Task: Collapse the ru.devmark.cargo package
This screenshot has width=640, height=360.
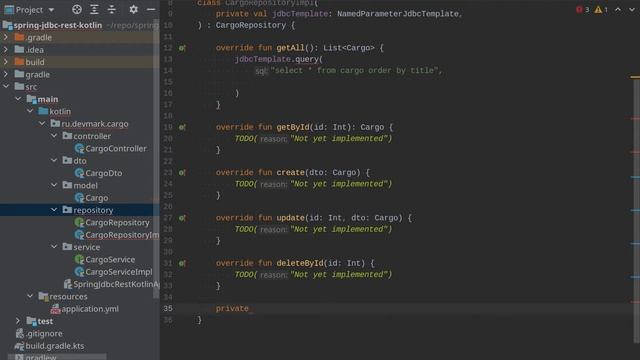Action: pos(42,123)
